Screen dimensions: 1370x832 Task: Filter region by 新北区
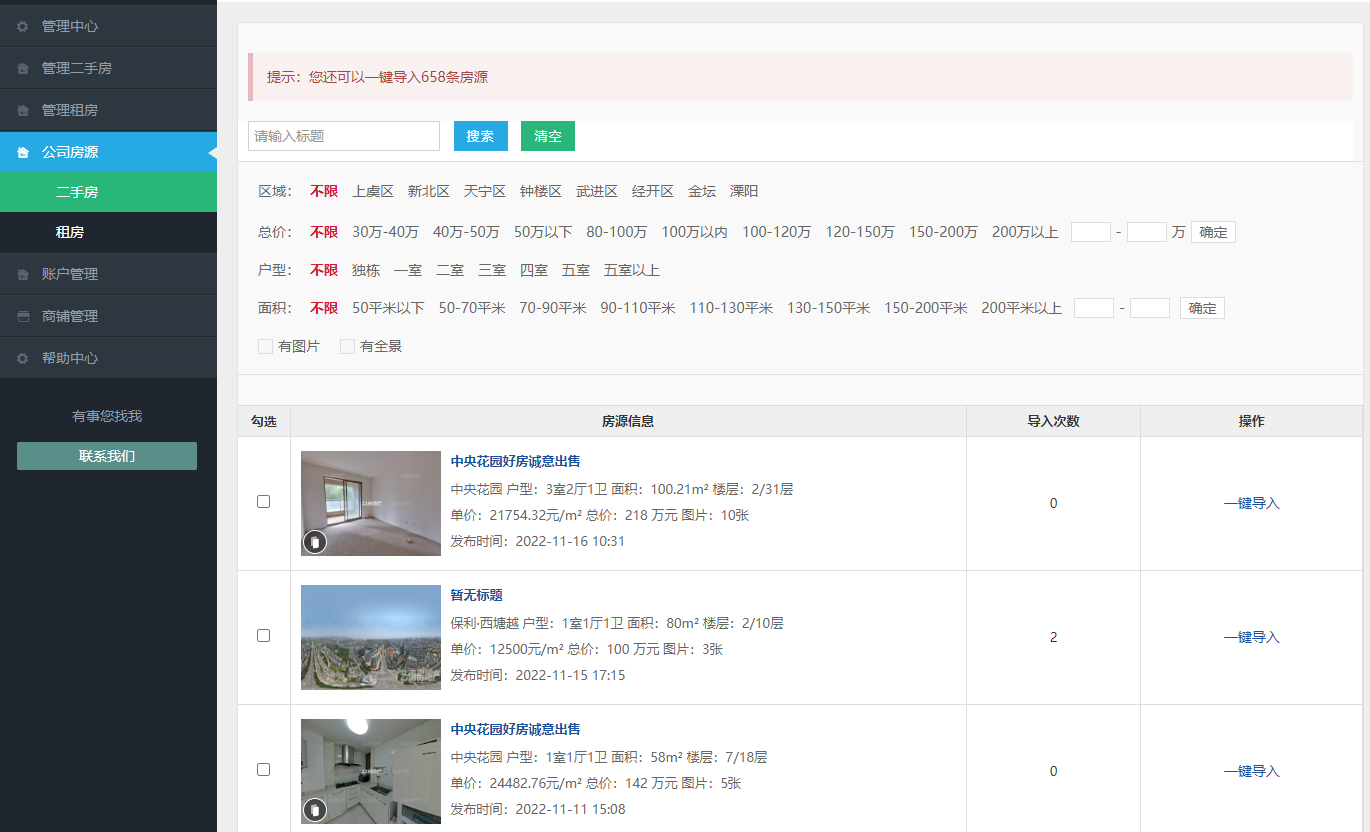click(428, 191)
